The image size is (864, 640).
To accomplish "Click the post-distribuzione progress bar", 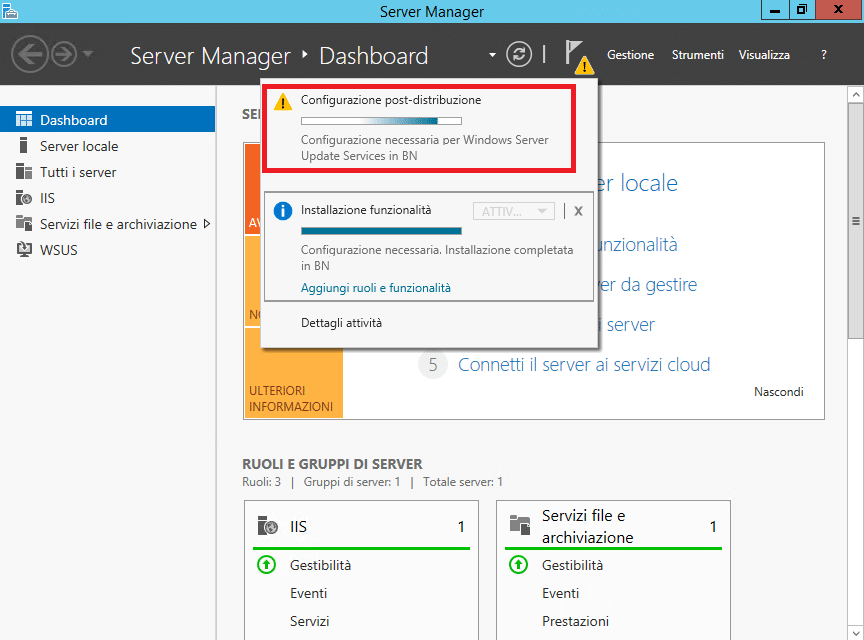I will click(x=381, y=121).
